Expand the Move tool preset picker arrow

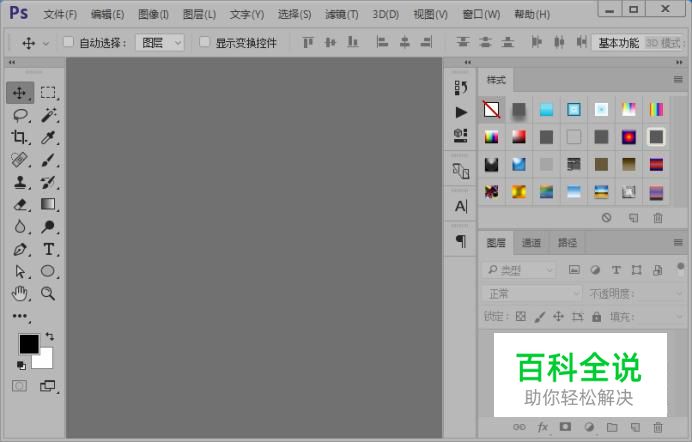46,44
